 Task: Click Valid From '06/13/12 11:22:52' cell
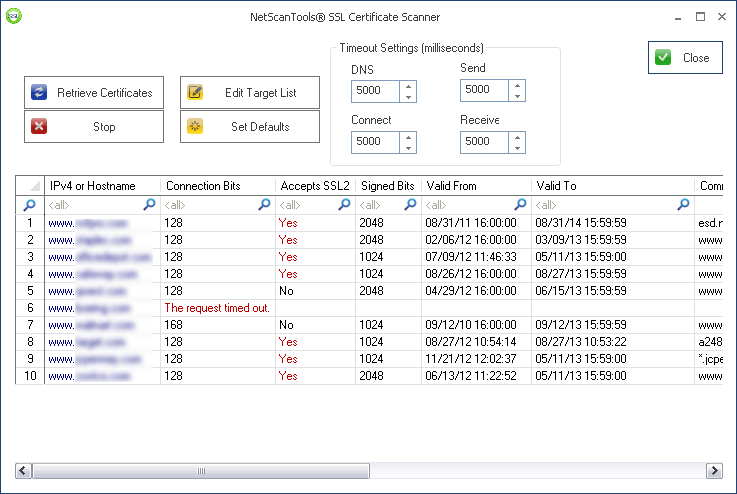click(x=476, y=376)
